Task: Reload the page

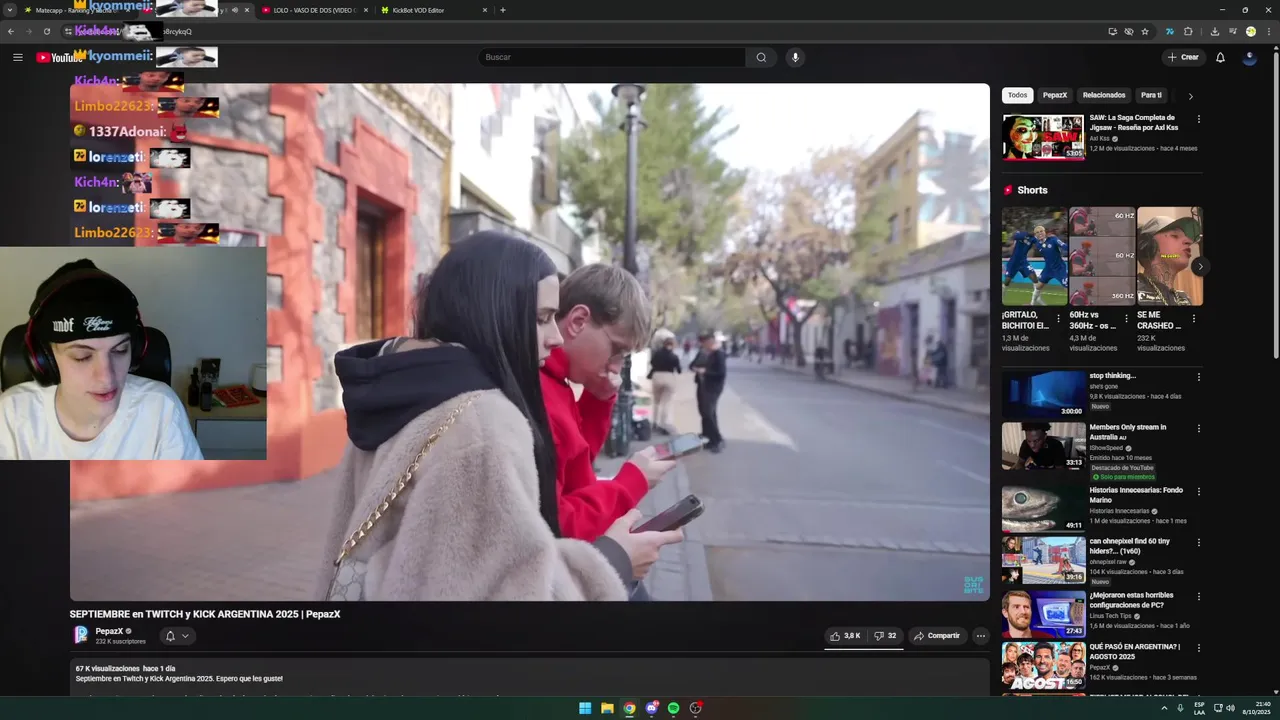Action: (46, 31)
